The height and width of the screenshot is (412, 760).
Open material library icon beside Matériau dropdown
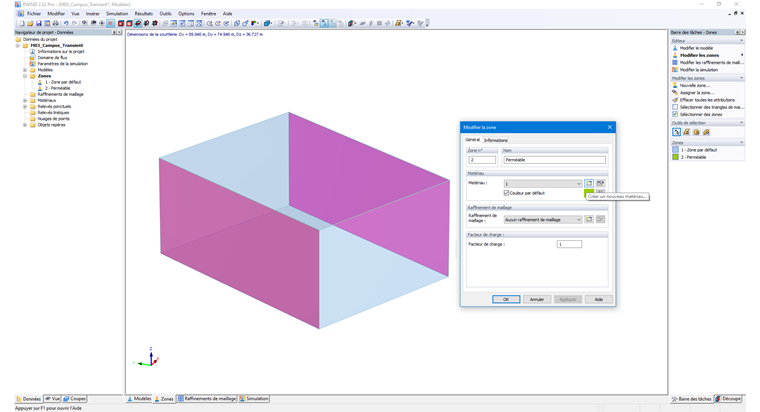[601, 183]
